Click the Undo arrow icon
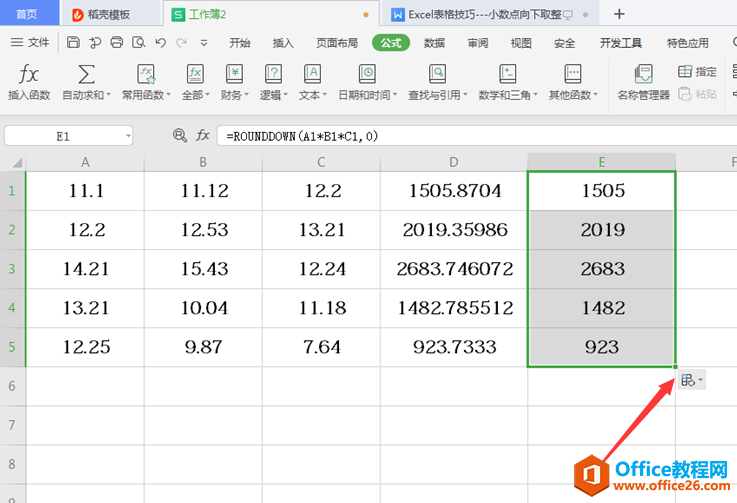This screenshot has height=503, width=737. pos(160,43)
